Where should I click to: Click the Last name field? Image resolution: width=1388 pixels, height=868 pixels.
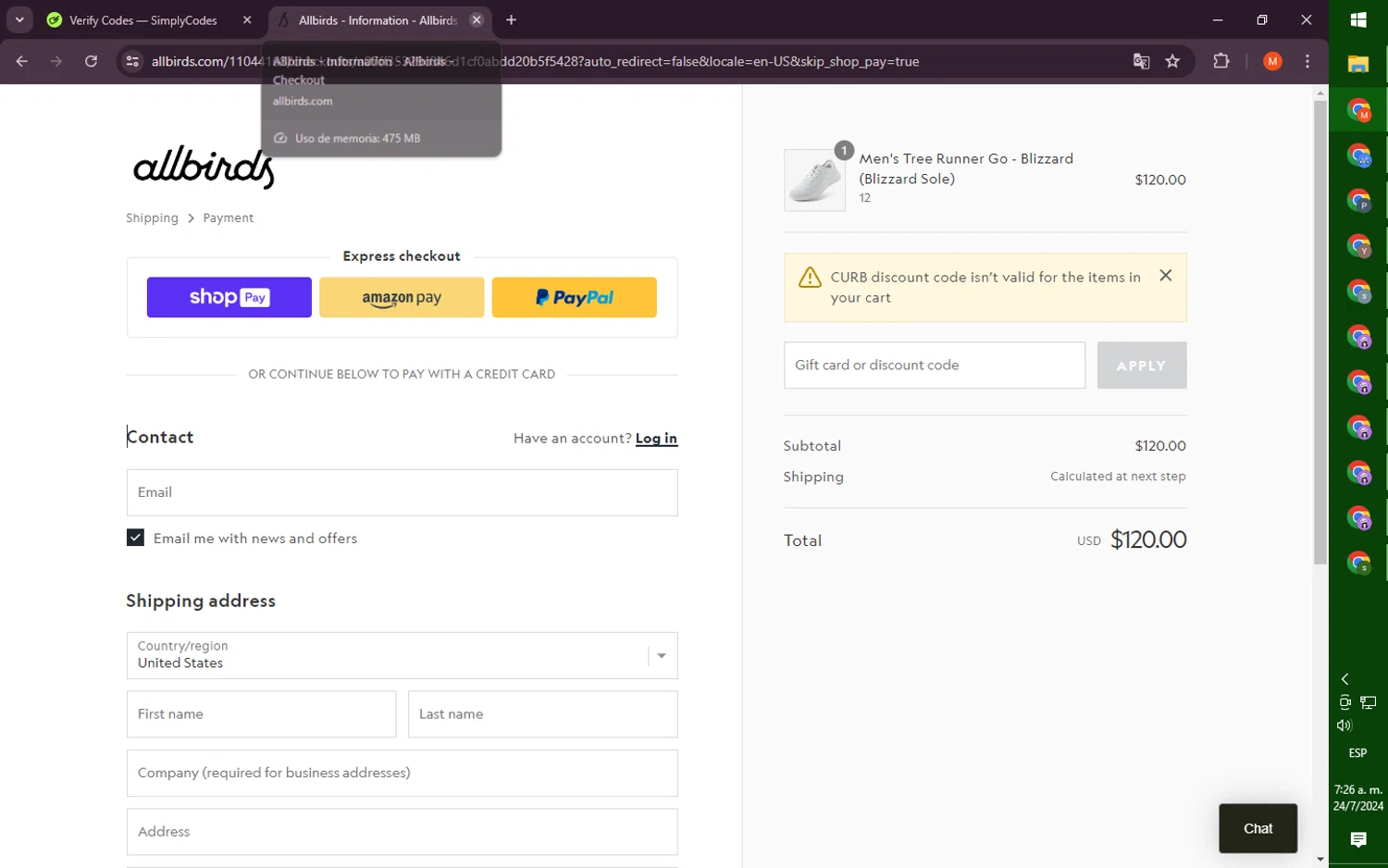coord(542,714)
